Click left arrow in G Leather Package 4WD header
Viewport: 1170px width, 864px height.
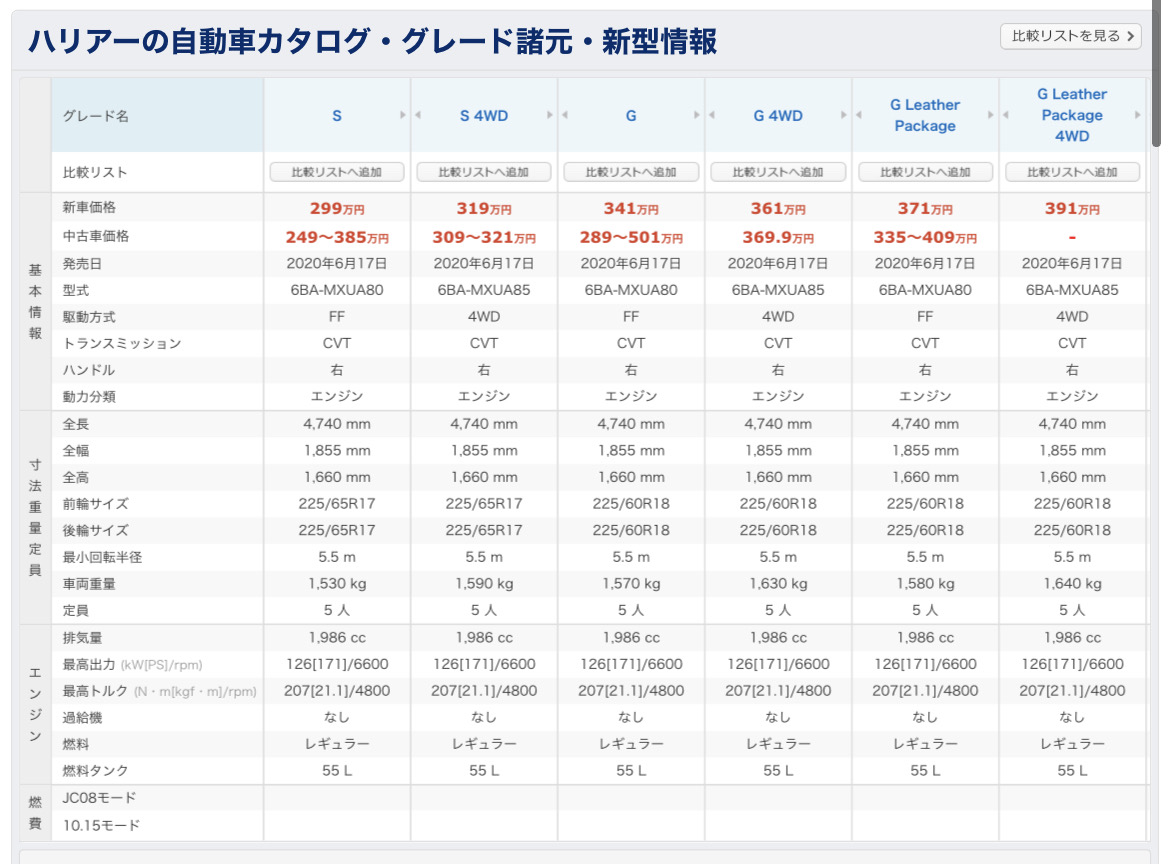tap(1006, 115)
